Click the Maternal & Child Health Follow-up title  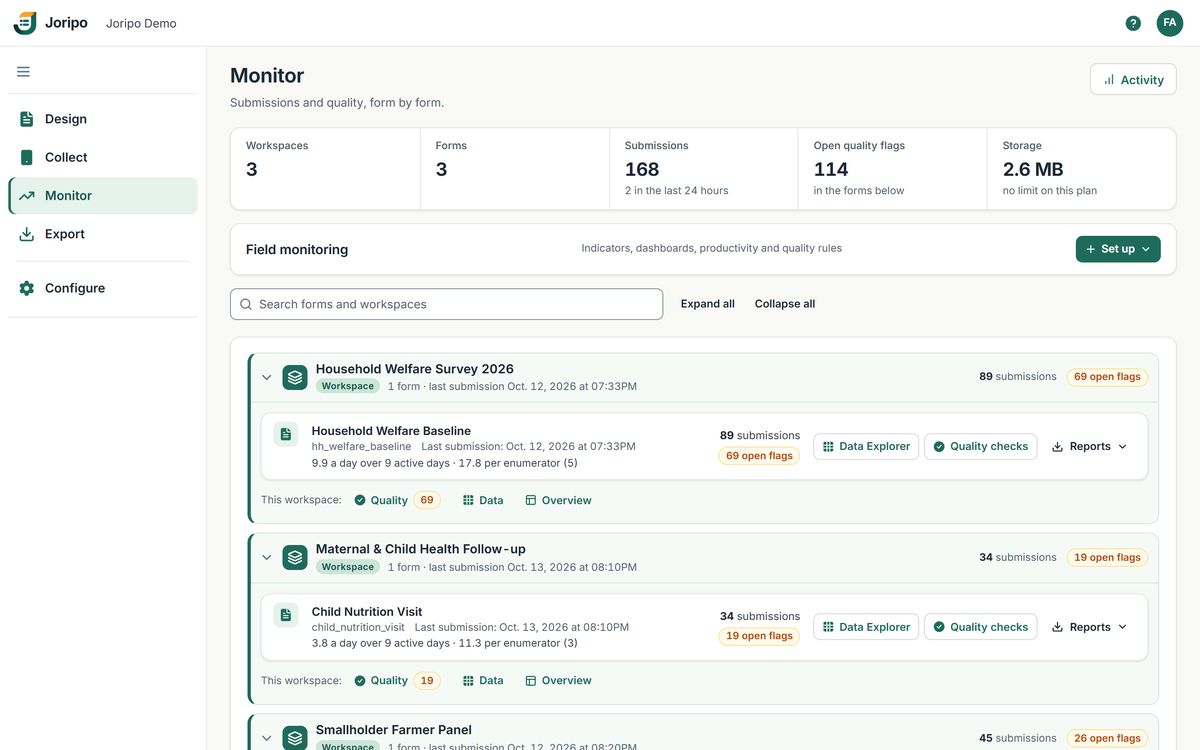pos(421,549)
